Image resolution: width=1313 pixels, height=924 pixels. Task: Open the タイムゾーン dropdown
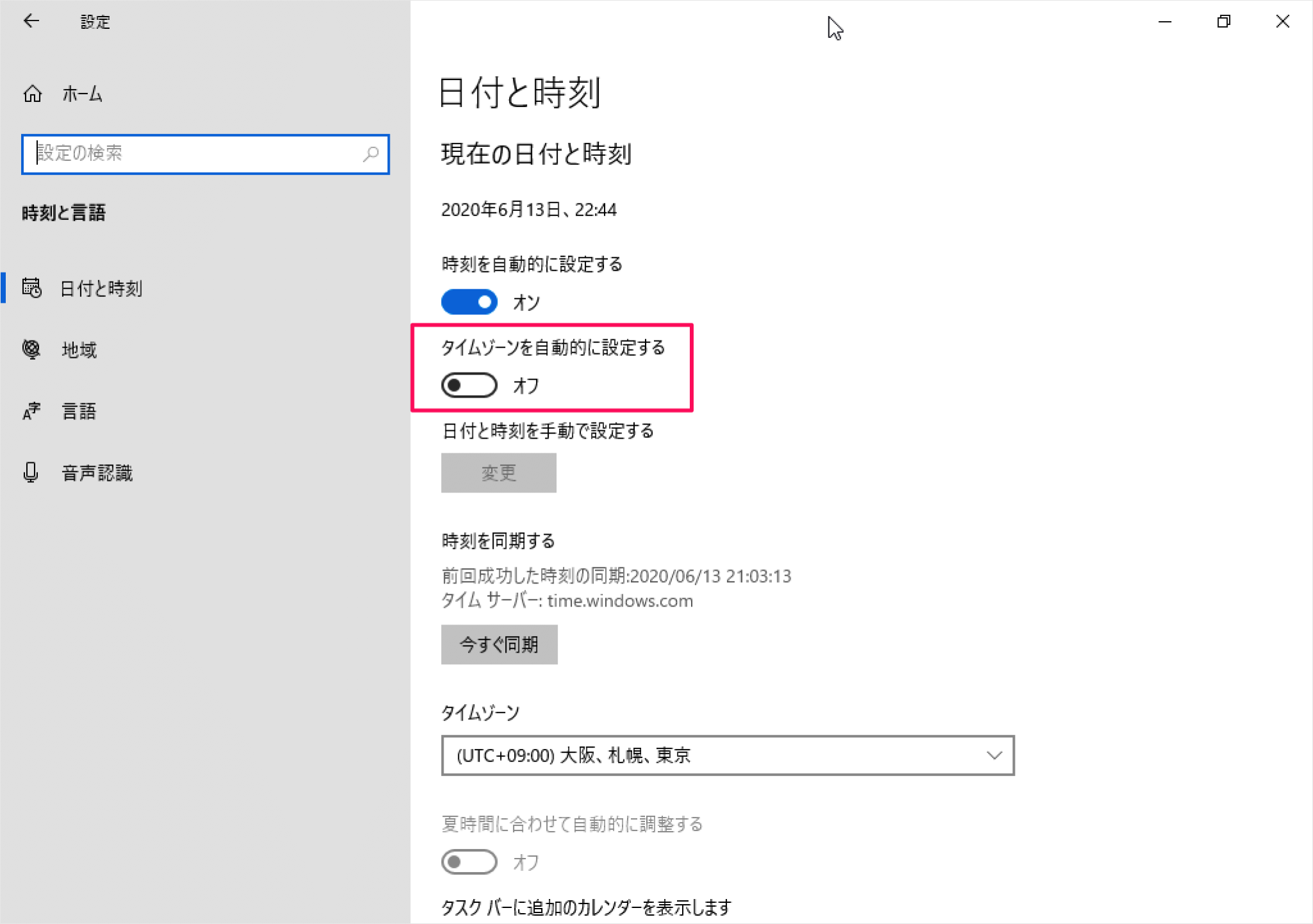coord(727,755)
